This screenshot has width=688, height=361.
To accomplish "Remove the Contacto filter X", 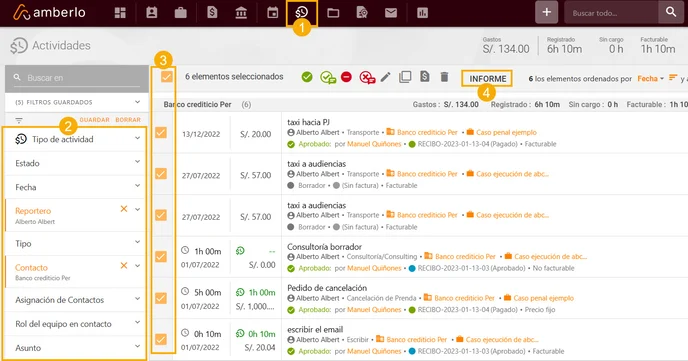I will click(x=124, y=265).
